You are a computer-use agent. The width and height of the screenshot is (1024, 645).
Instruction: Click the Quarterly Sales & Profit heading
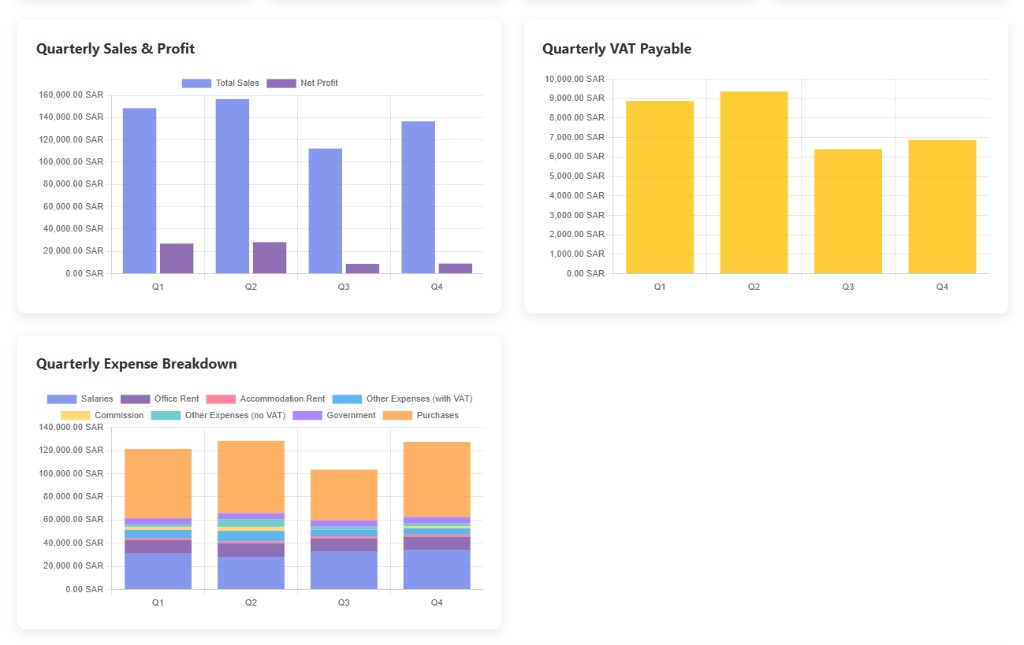click(116, 49)
